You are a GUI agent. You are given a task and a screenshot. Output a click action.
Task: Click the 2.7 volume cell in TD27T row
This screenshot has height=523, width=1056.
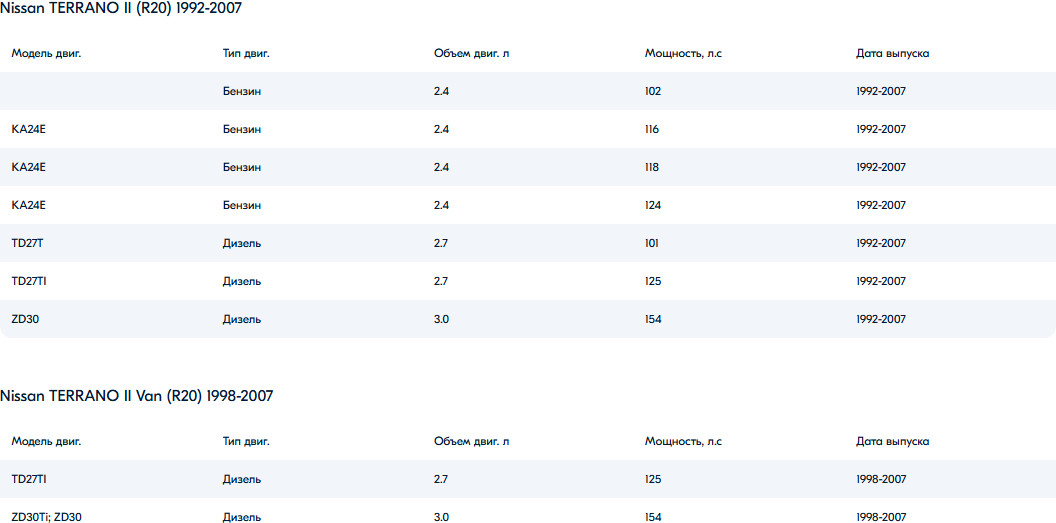pos(441,243)
